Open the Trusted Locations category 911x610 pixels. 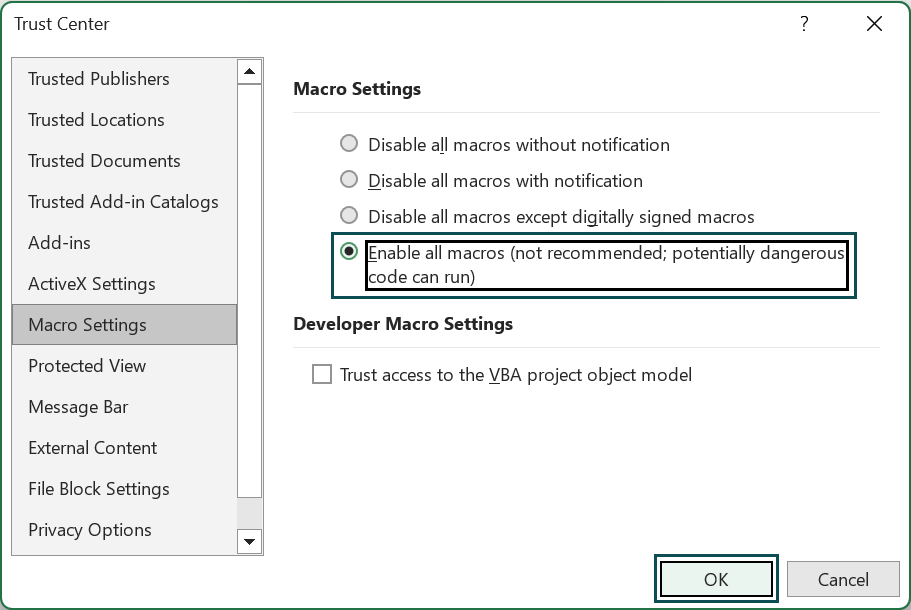[x=124, y=120]
